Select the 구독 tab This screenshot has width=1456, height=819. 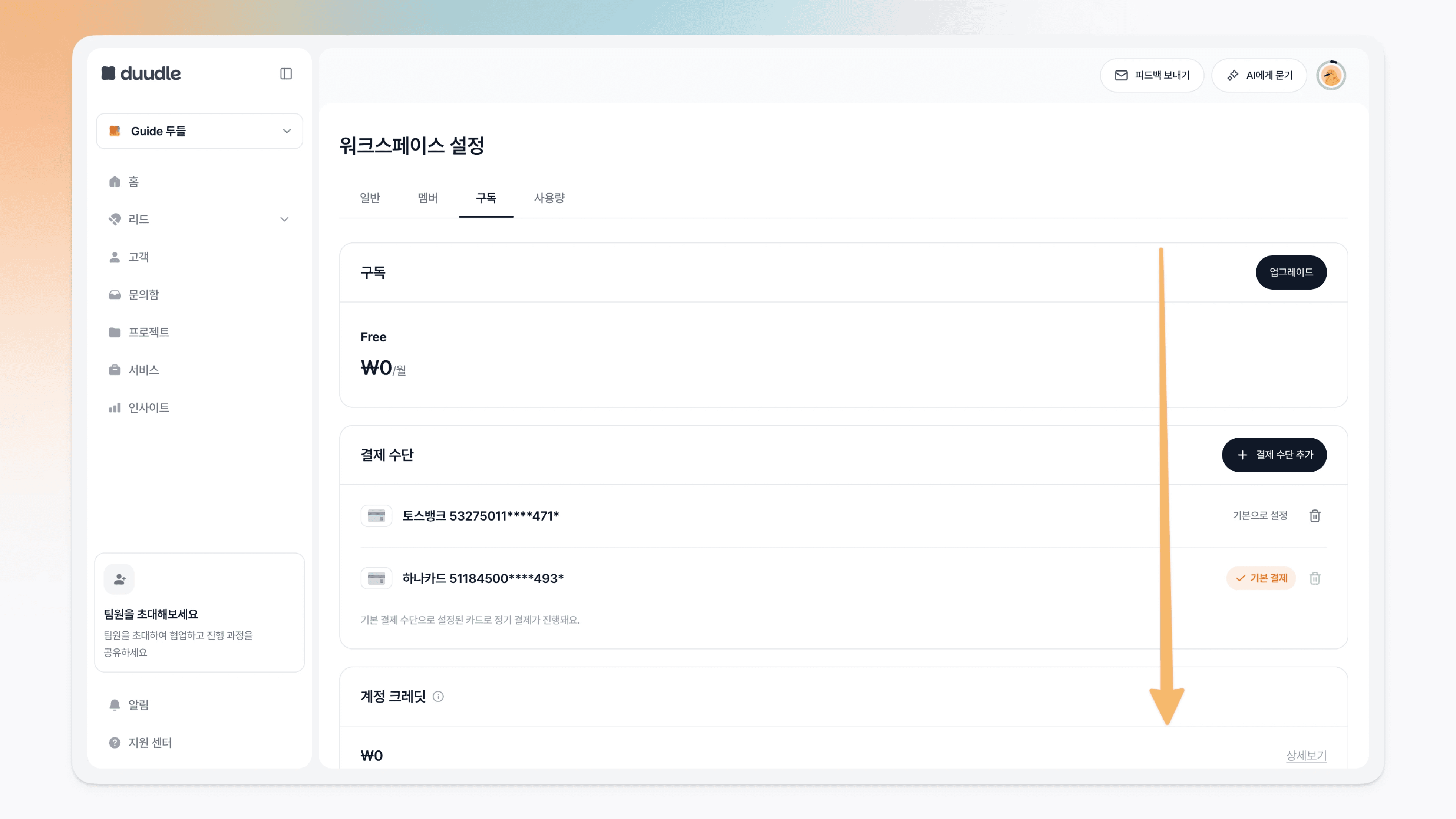point(486,198)
